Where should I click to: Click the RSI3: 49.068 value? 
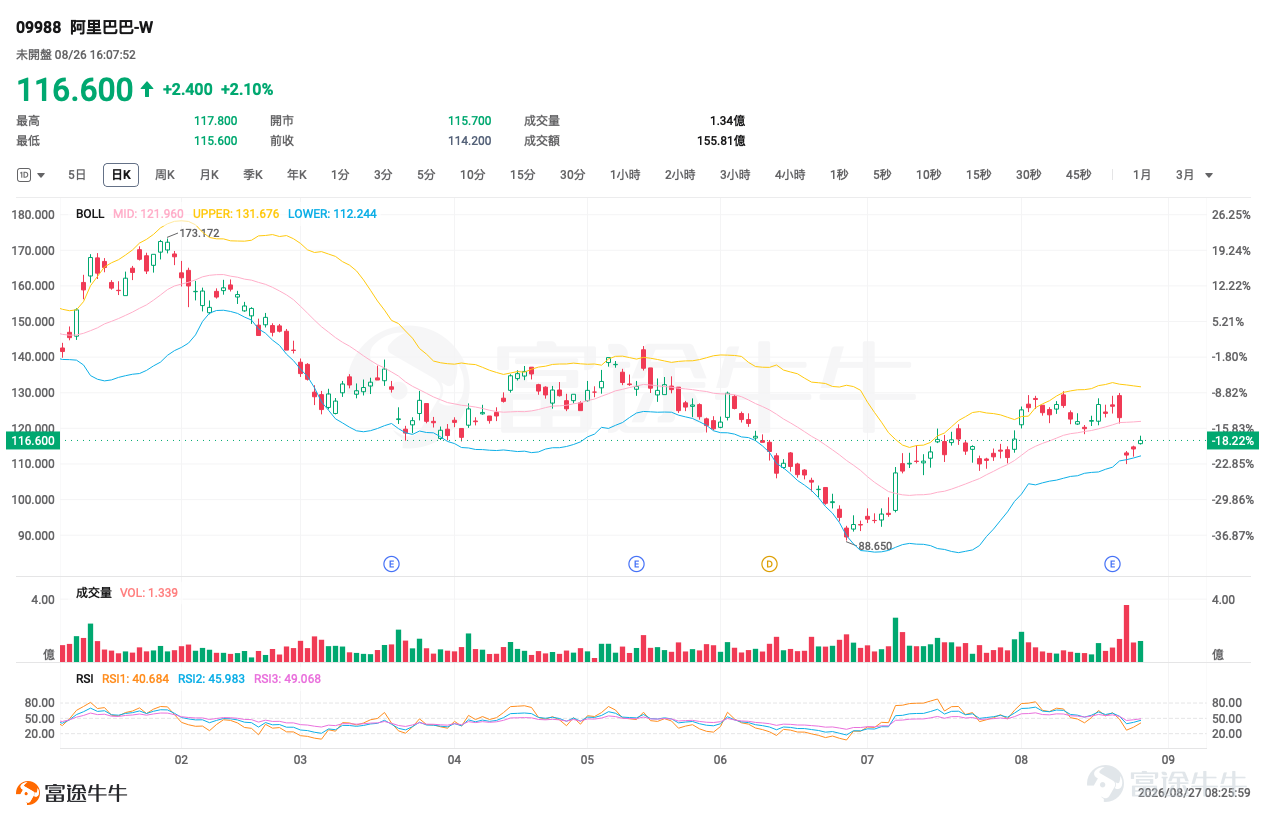pyautogui.click(x=287, y=679)
